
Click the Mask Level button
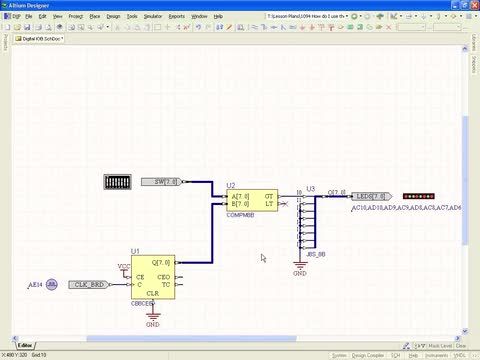point(440,346)
